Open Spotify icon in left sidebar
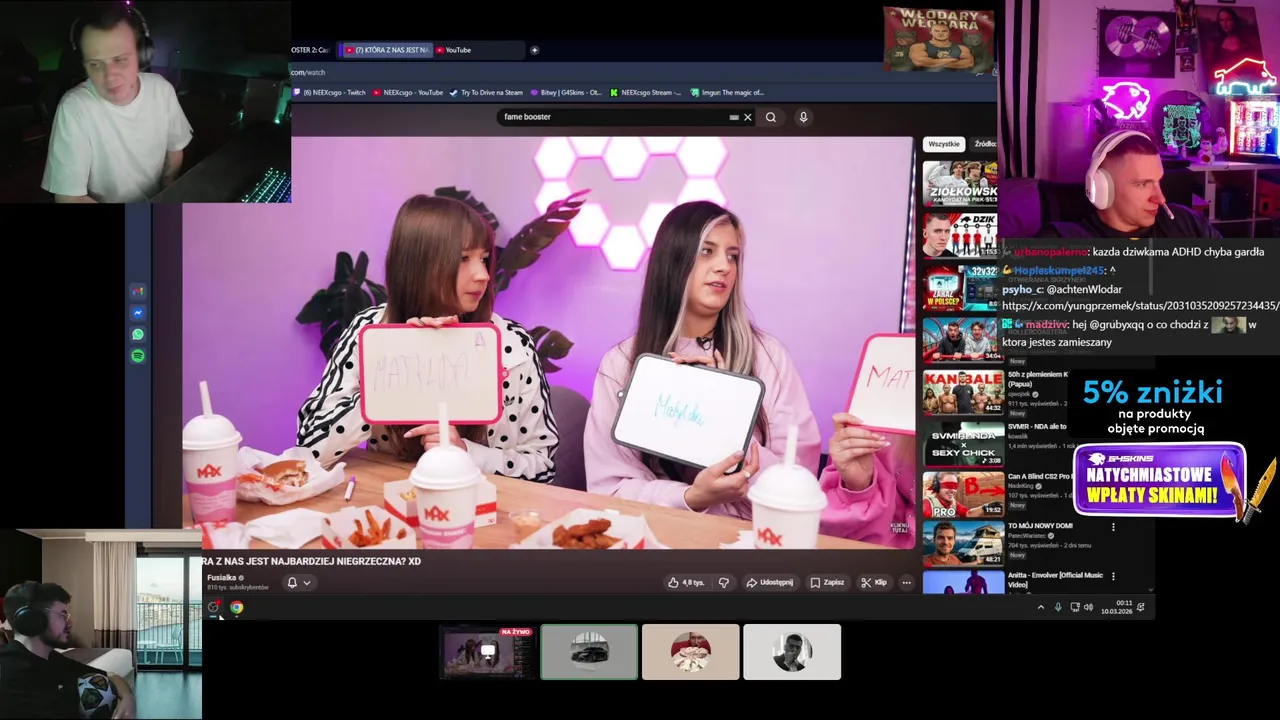Screen dimensions: 1280x720 [x=138, y=356]
